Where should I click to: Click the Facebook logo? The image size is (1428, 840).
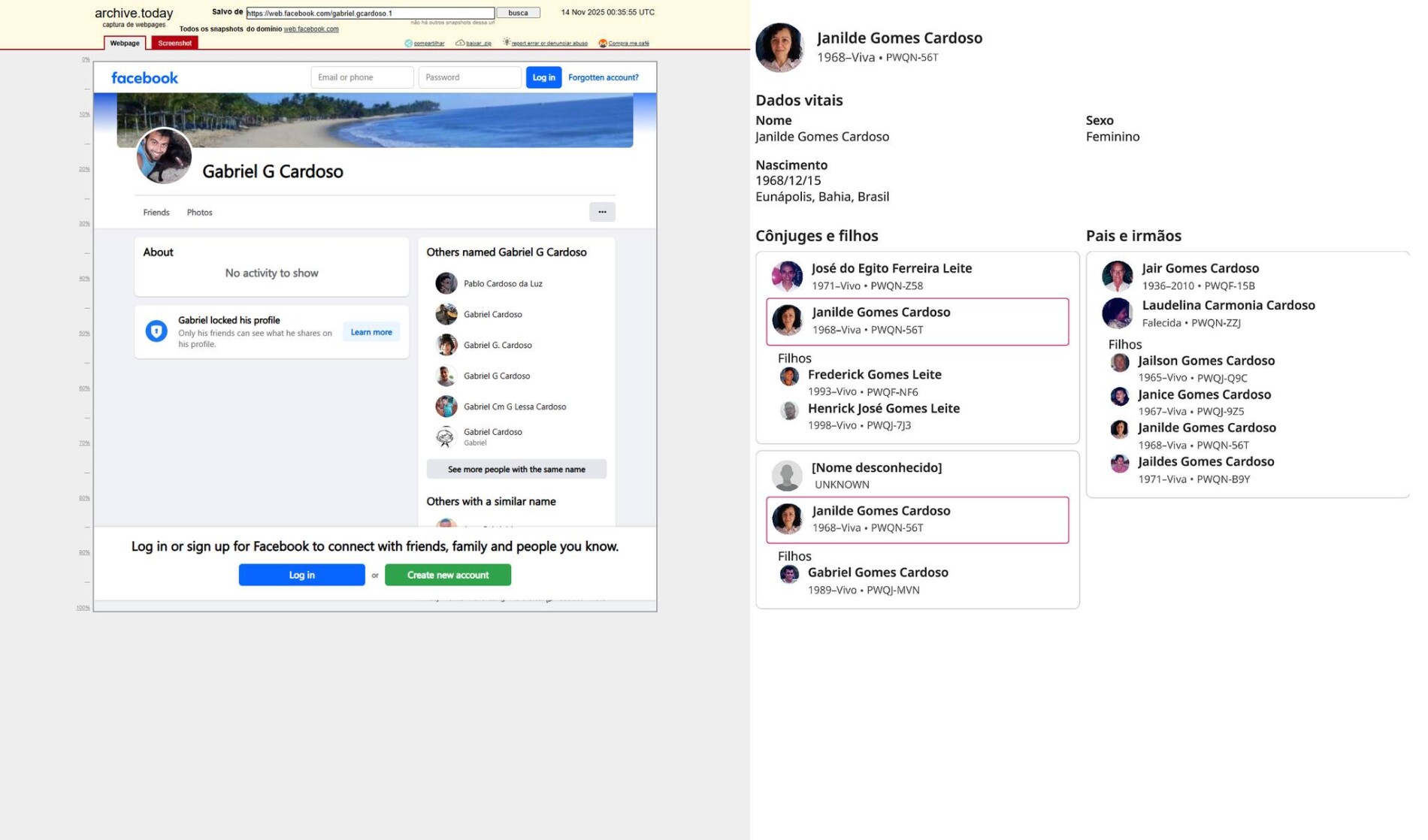tap(144, 78)
